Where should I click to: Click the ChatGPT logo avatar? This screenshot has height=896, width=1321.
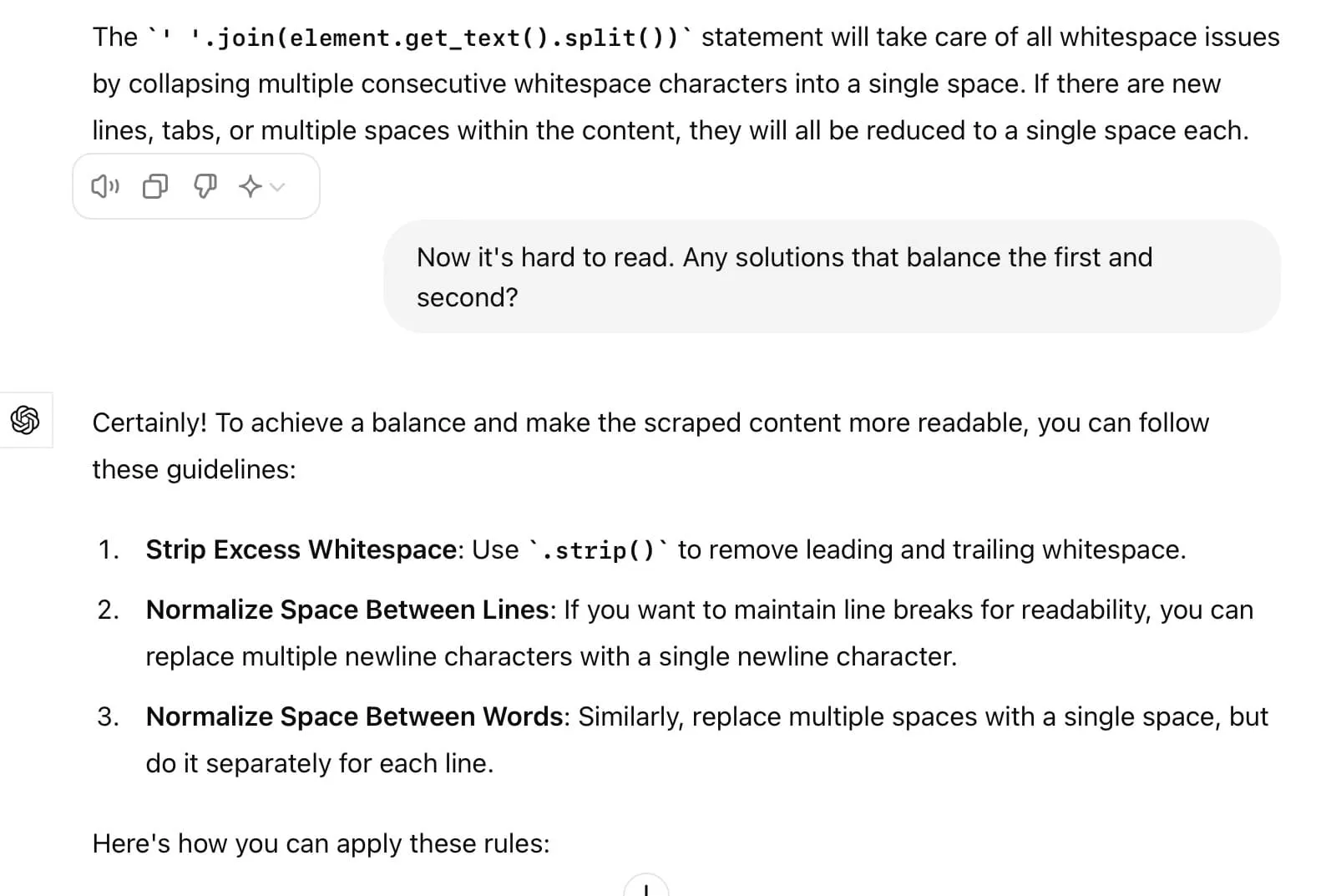[x=26, y=420]
